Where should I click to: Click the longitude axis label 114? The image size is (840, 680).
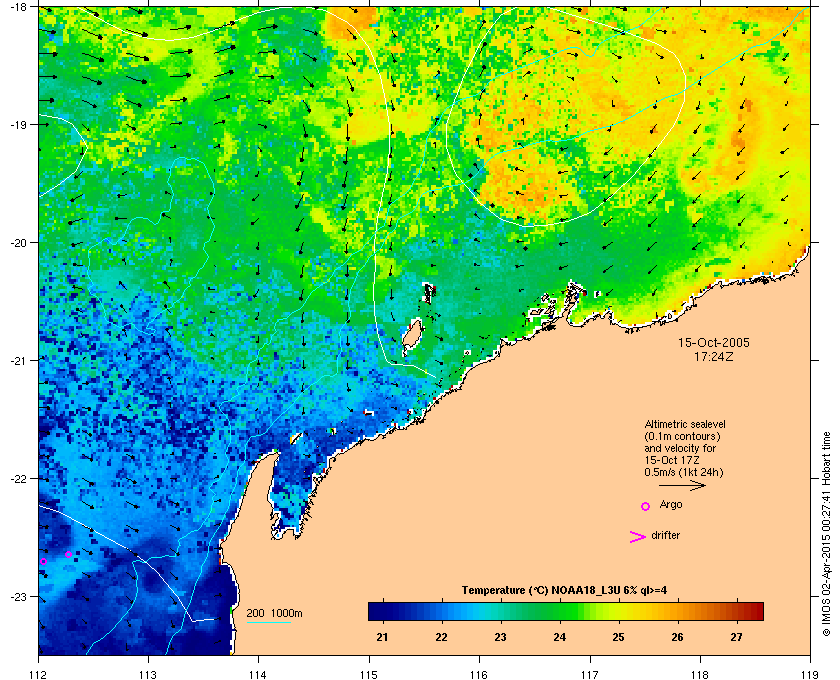click(x=258, y=674)
